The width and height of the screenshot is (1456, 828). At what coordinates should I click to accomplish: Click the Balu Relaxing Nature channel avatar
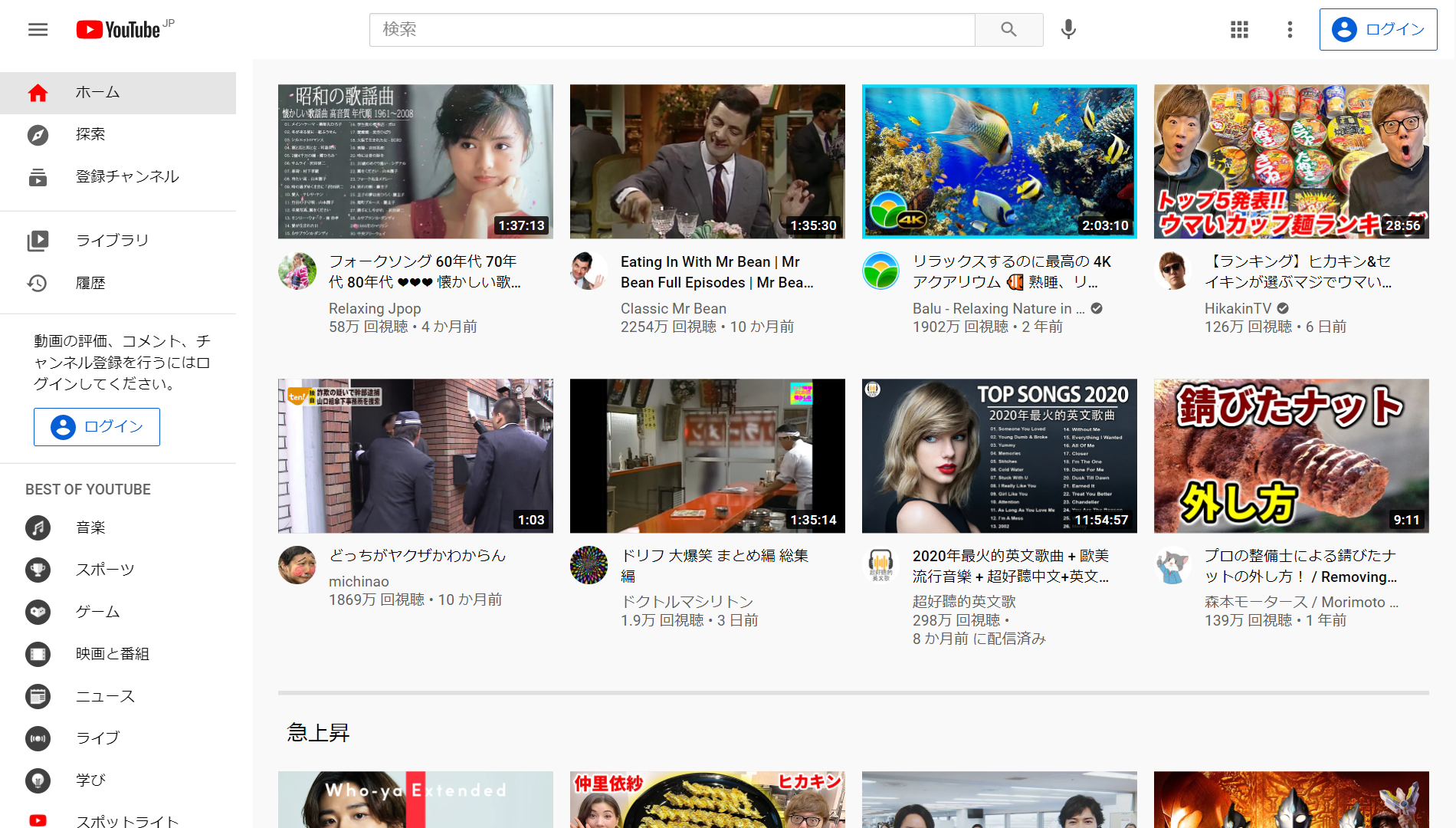click(881, 271)
